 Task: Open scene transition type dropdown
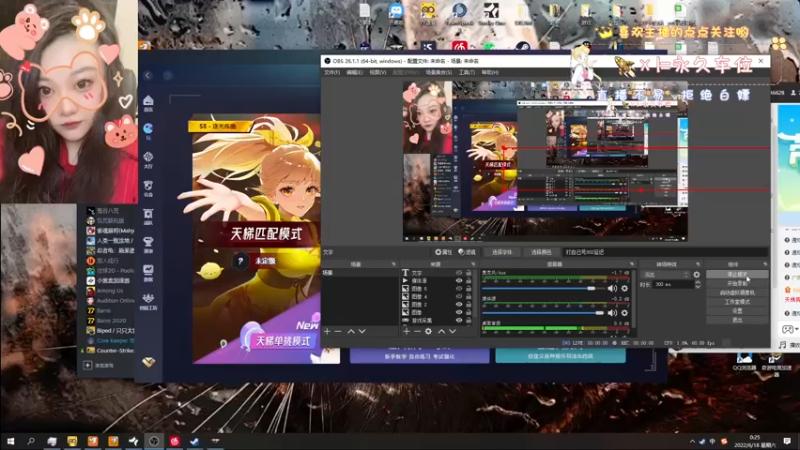pyautogui.click(x=665, y=274)
